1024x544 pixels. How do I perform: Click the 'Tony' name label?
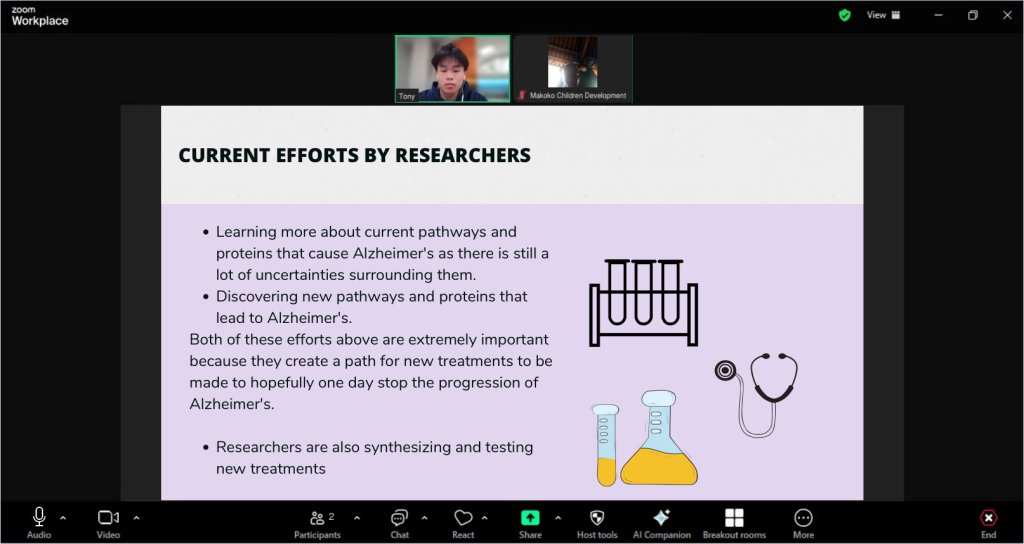coord(407,96)
